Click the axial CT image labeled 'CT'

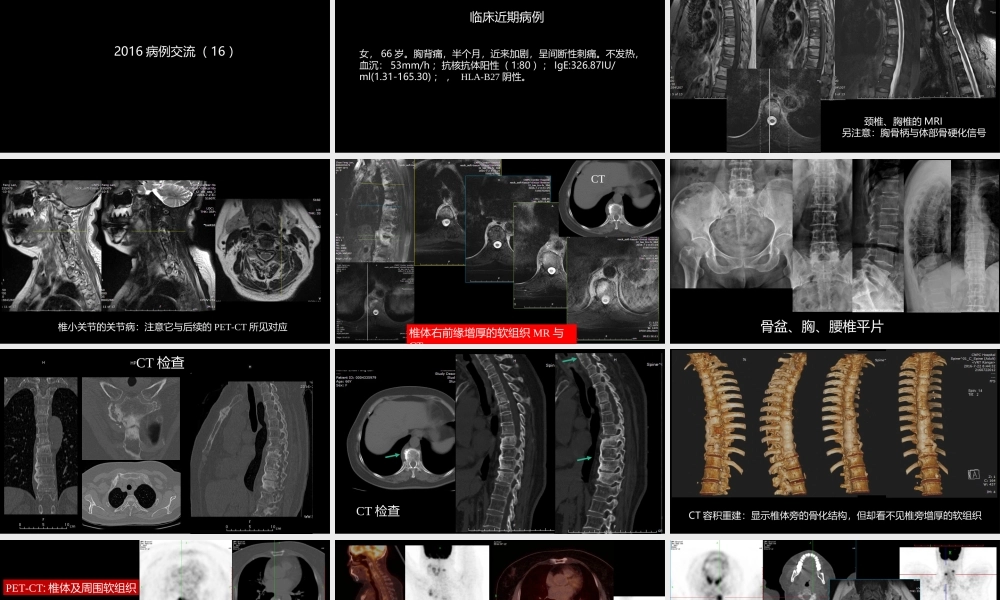point(612,199)
